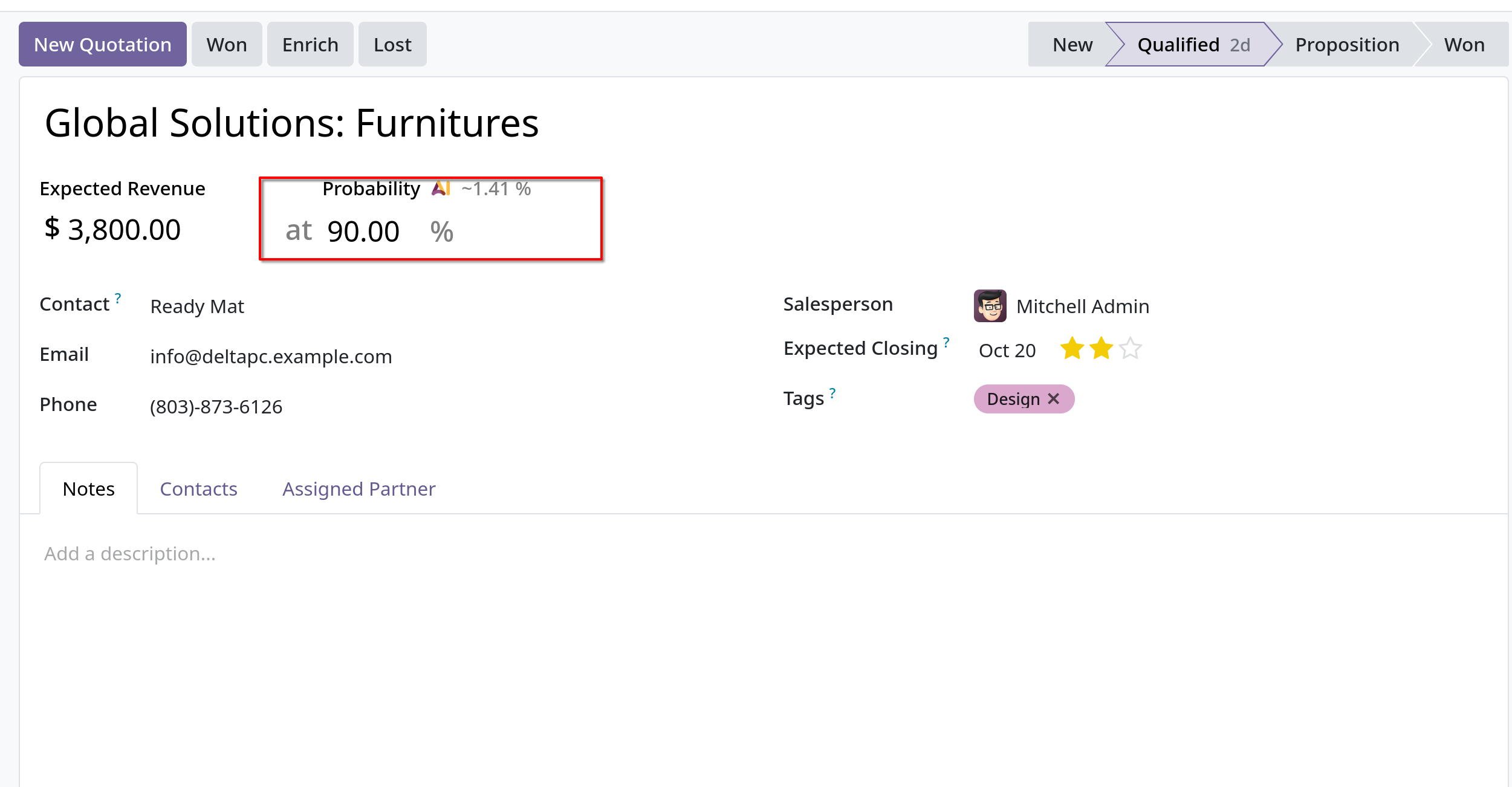Open Contact field help question mark
The width and height of the screenshot is (1512, 787).
(x=118, y=297)
